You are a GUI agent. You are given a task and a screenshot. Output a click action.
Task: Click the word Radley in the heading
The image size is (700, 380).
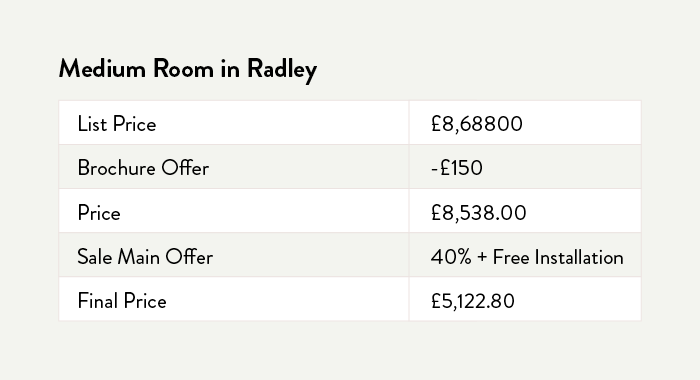pos(282,70)
